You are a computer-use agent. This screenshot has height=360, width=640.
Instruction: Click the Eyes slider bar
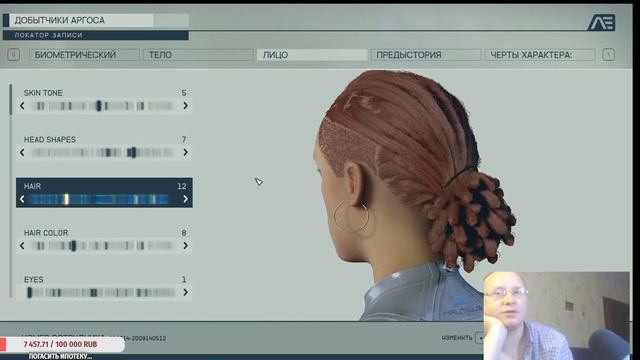pos(101,293)
